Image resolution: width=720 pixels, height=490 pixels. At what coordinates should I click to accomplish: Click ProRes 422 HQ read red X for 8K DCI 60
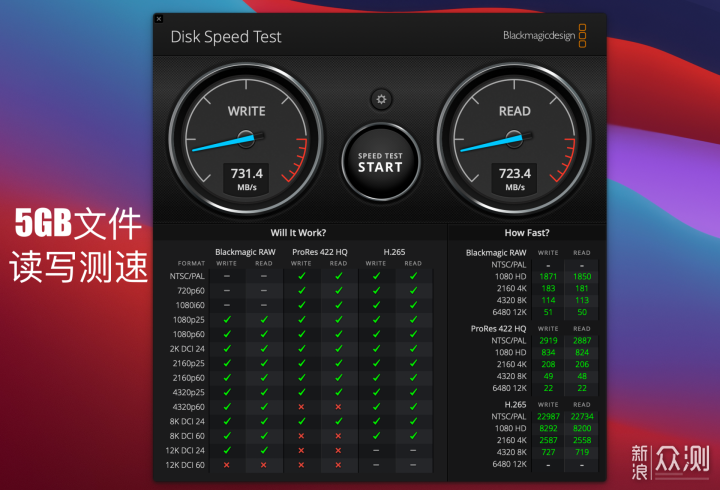[338, 436]
